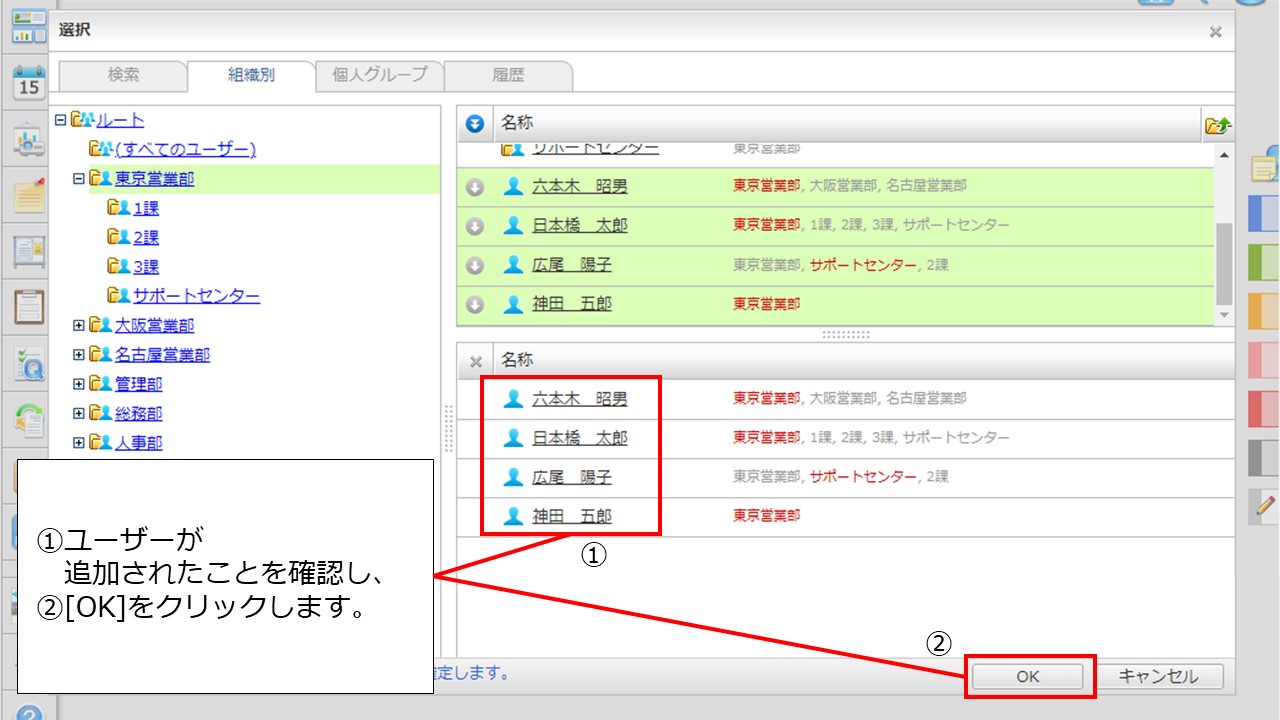
Task: Click the scrollbar down arrow in upper user list
Action: coord(1222,316)
